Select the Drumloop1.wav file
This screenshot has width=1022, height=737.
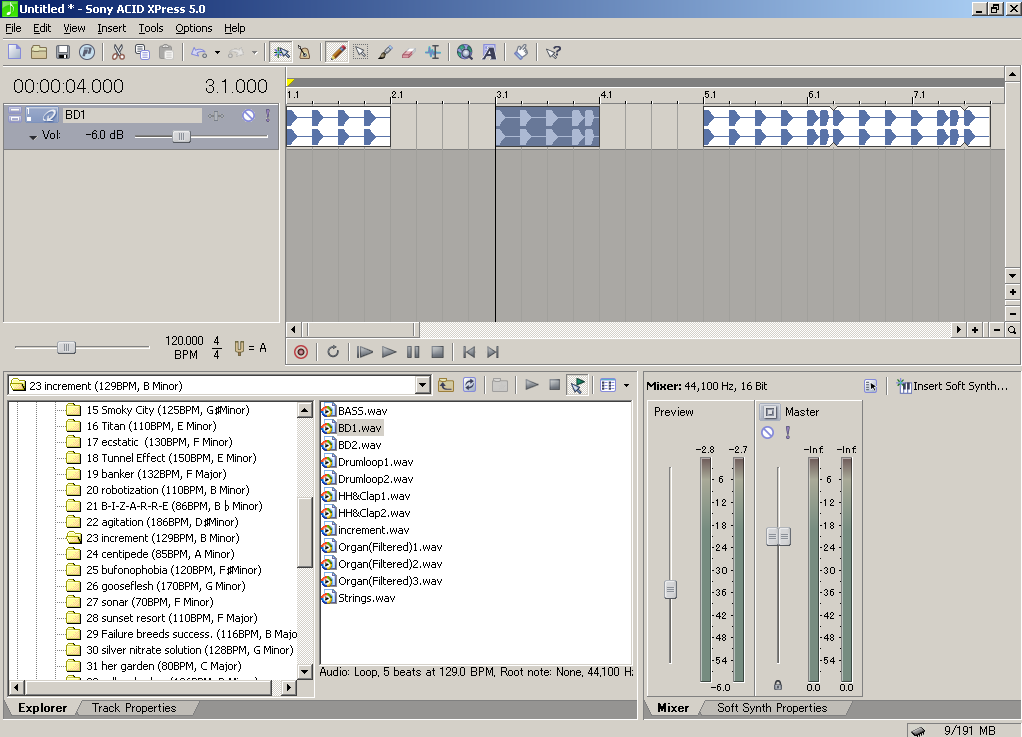coord(375,462)
